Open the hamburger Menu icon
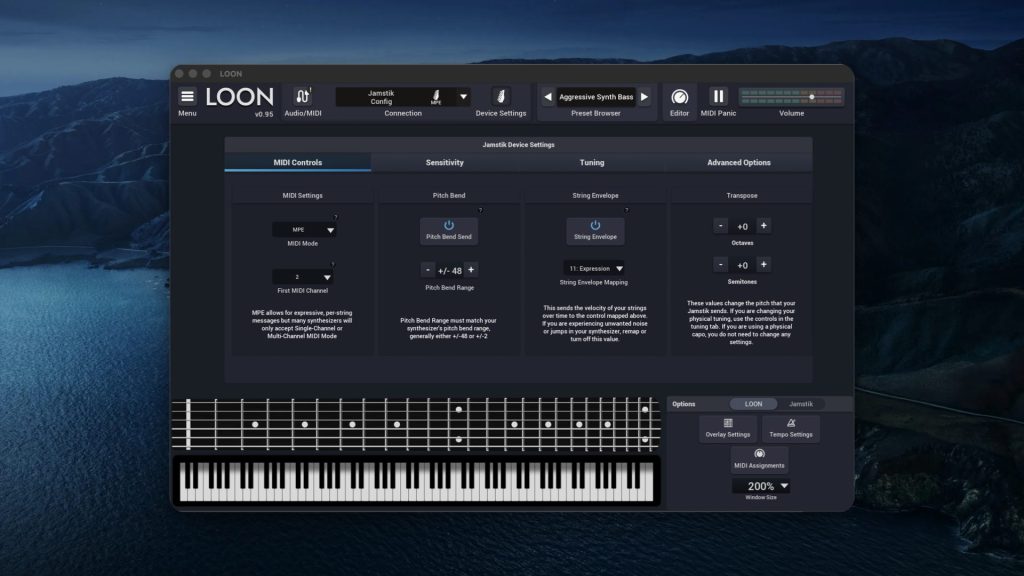Viewport: 1024px width, 576px height. pos(187,97)
